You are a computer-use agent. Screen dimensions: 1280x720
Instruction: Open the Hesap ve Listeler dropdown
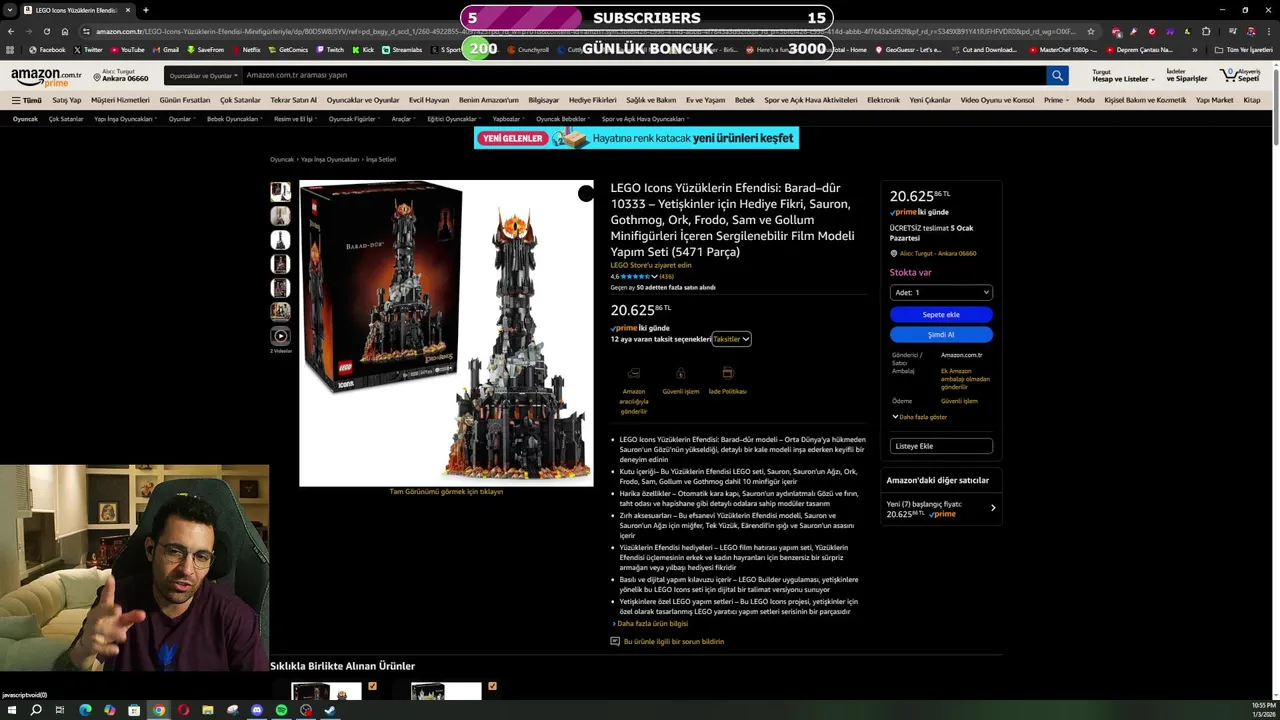1123,76
